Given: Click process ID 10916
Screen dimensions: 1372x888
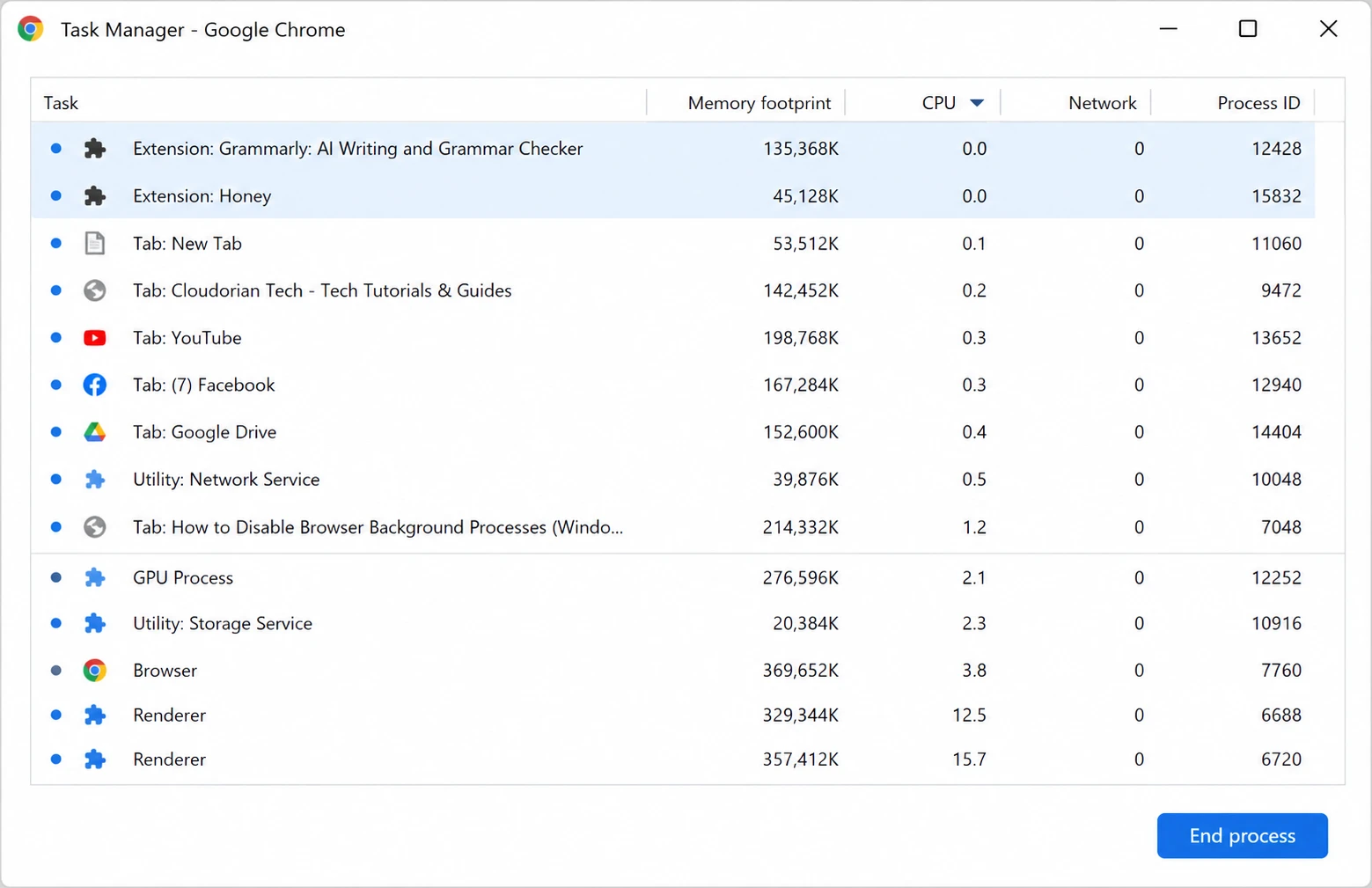Looking at the screenshot, I should point(1276,623).
